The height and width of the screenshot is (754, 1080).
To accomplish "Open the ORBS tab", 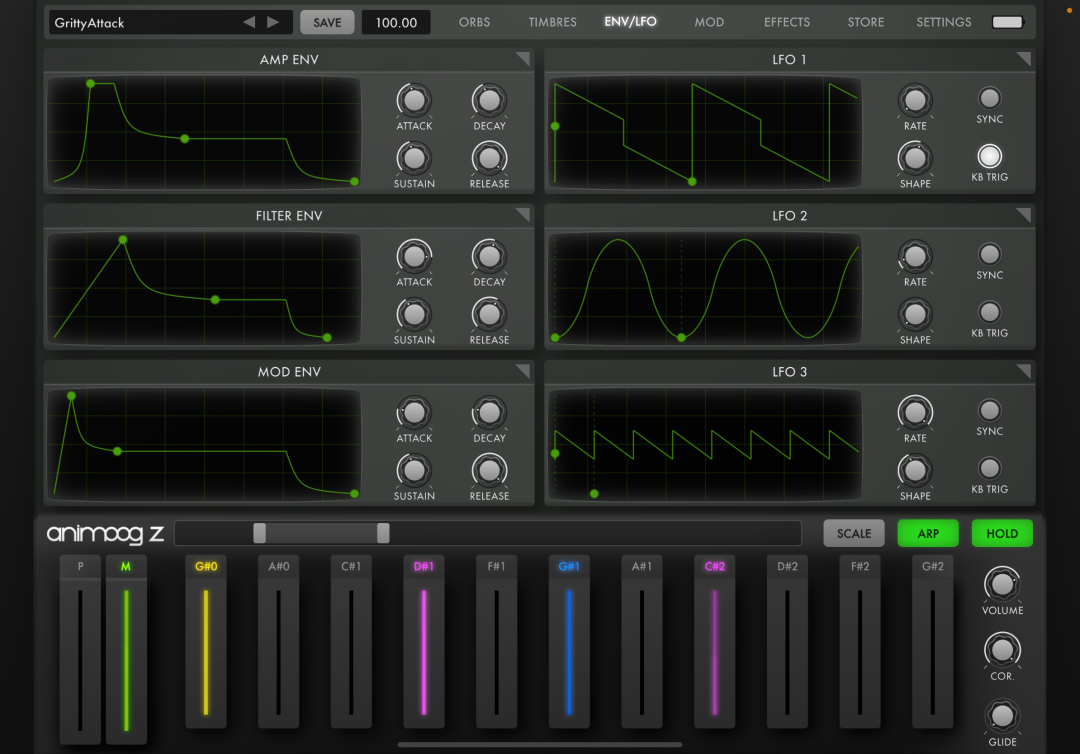I will (475, 22).
